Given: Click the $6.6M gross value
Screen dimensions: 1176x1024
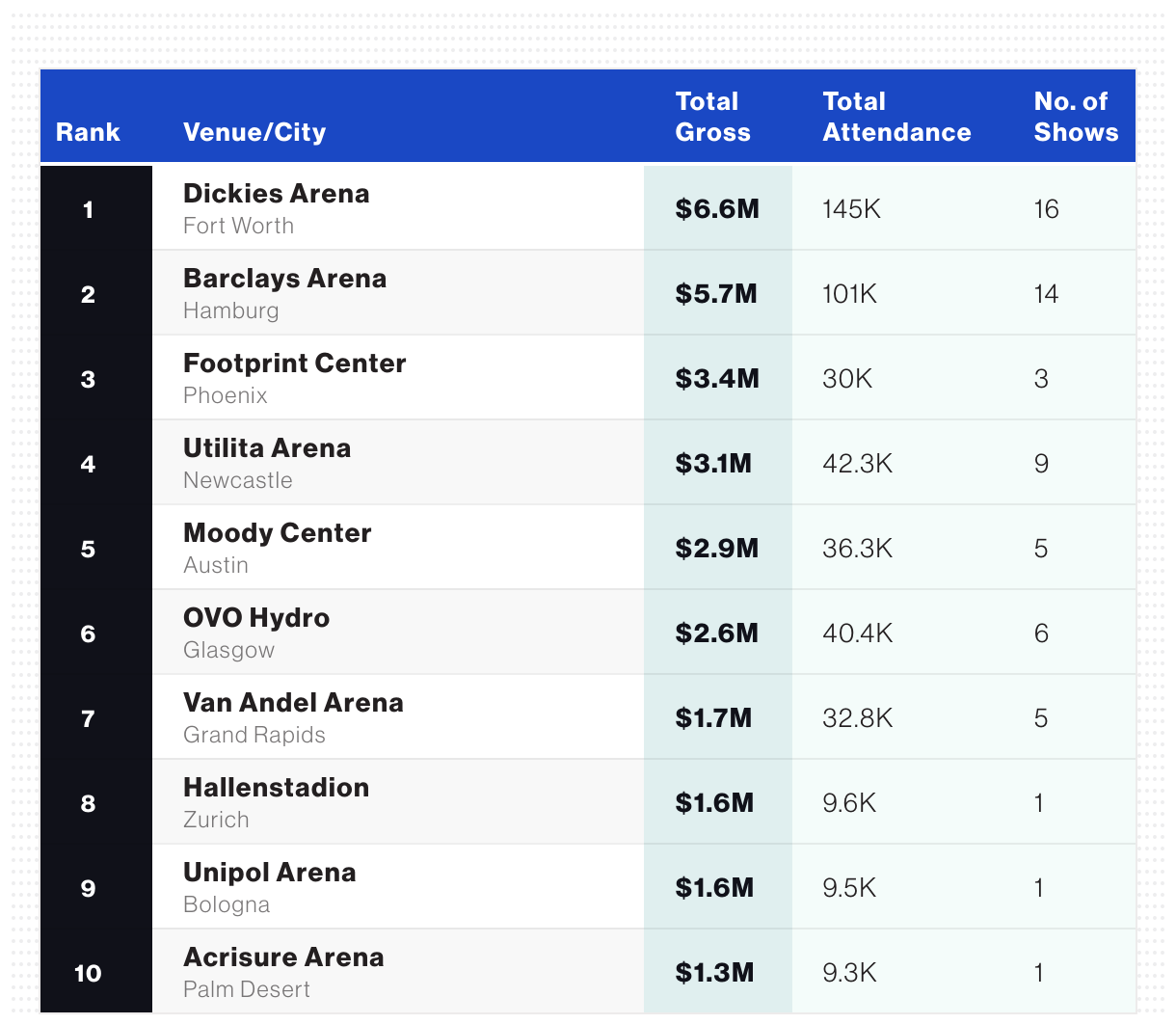Looking at the screenshot, I should [717, 209].
